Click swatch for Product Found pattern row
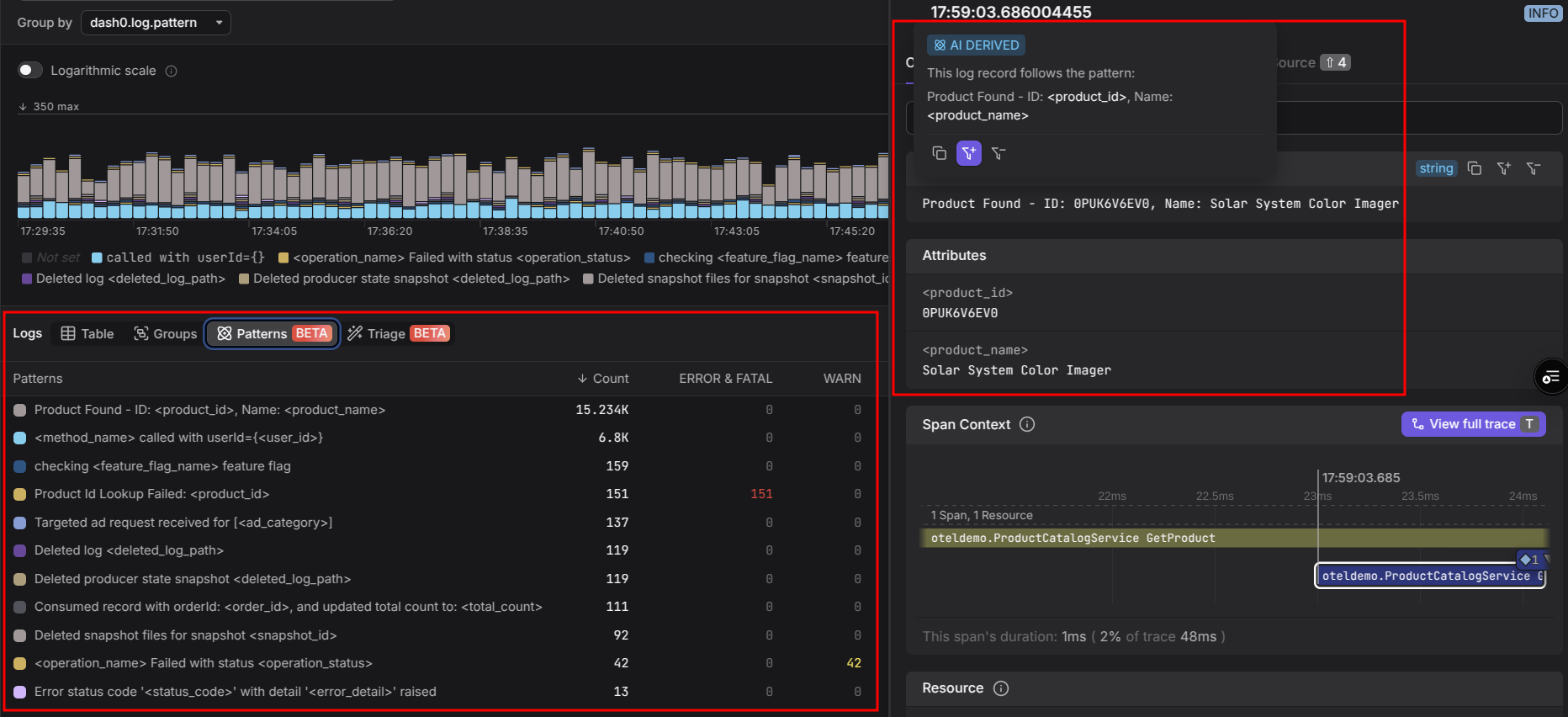Viewport: 1568px width, 717px height. 20,410
